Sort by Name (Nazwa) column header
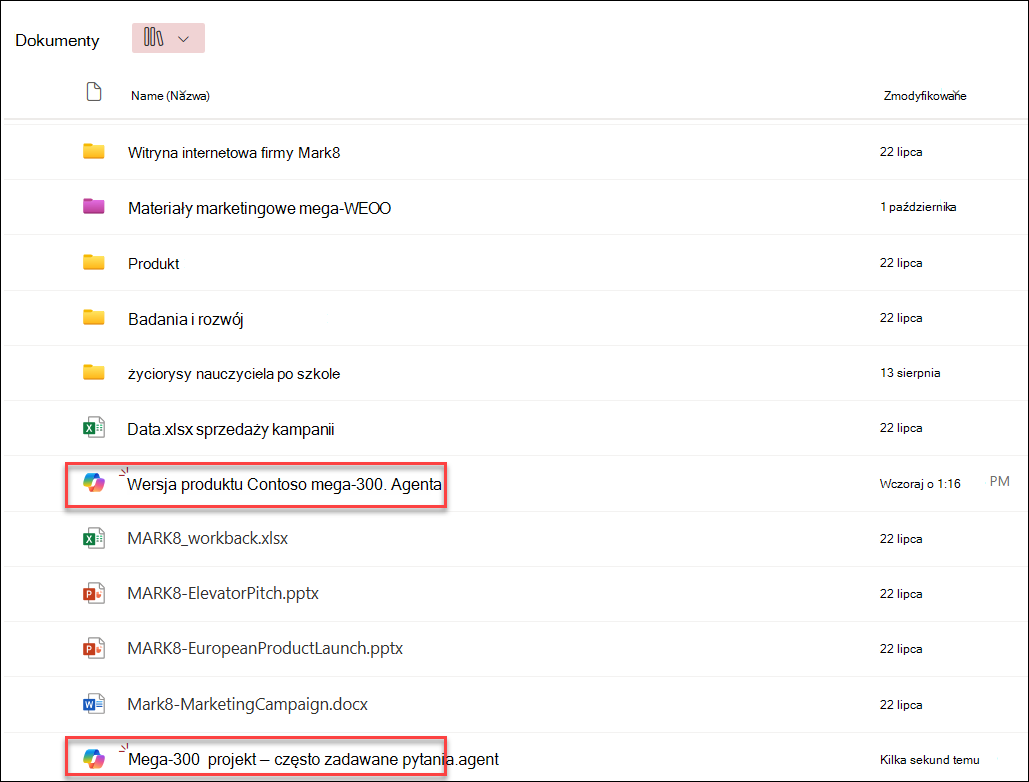Viewport: 1029px width, 782px height. pos(170,96)
